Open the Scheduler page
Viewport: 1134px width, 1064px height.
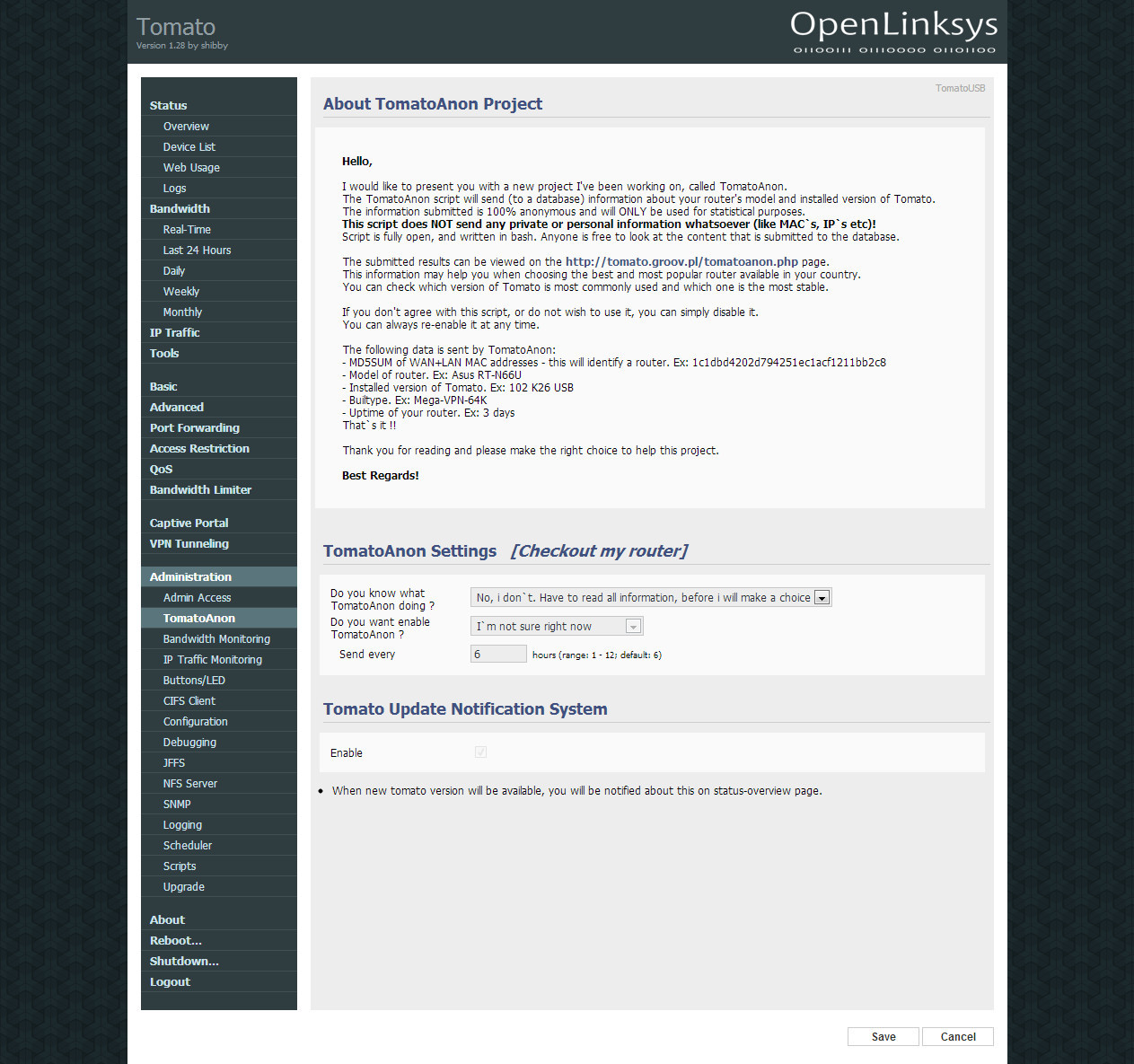point(218,846)
